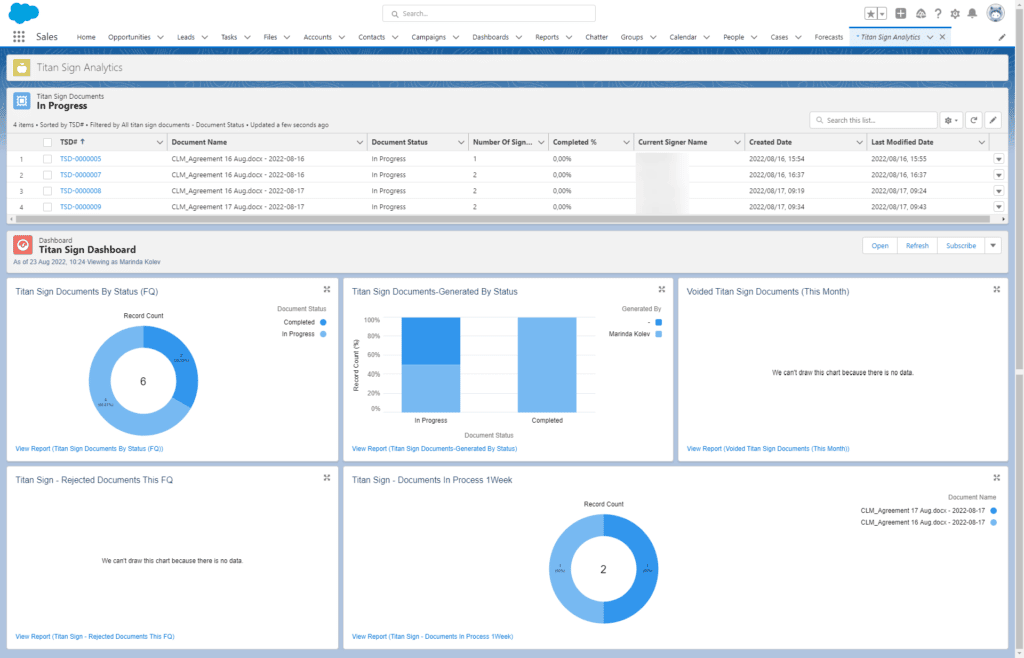The width and height of the screenshot is (1024, 658).
Task: Check the box for row TSD-0000005
Action: coord(47,159)
